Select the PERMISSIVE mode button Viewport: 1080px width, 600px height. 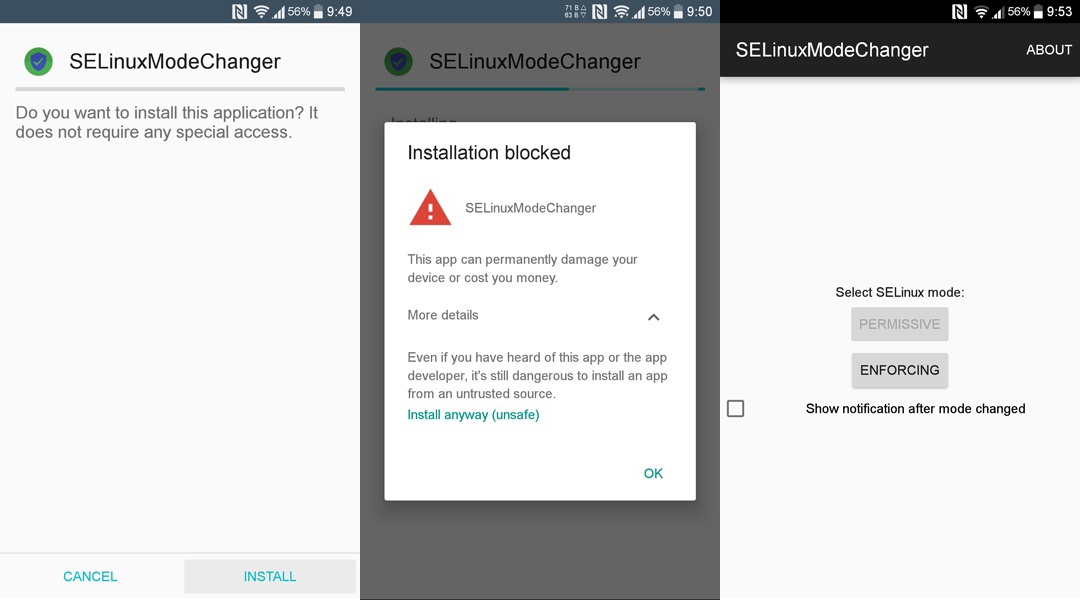(900, 324)
